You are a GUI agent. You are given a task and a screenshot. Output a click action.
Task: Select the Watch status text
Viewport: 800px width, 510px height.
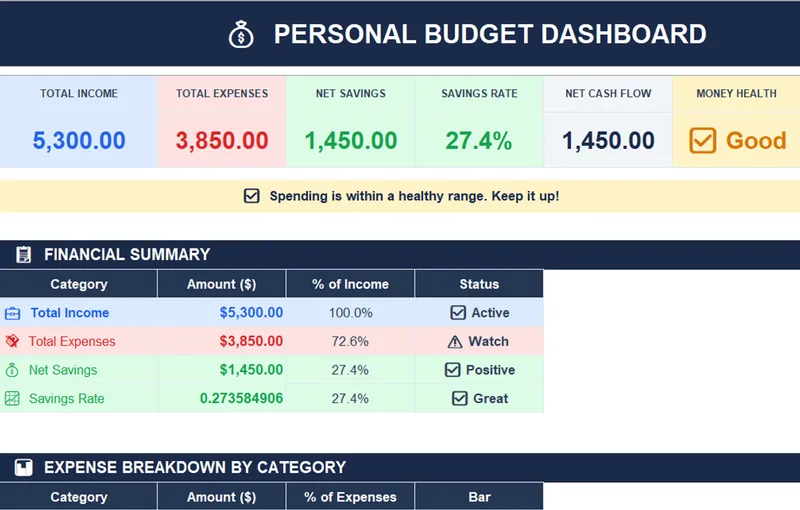pyautogui.click(x=488, y=341)
